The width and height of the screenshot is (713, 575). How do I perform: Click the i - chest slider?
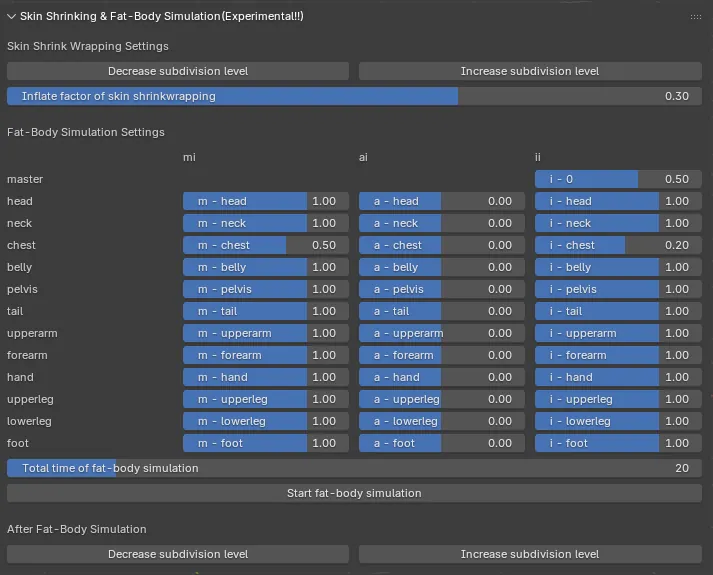click(618, 245)
